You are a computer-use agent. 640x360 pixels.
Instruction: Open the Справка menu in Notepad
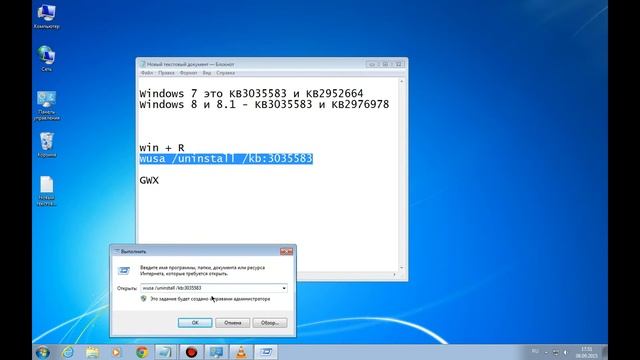[226, 73]
